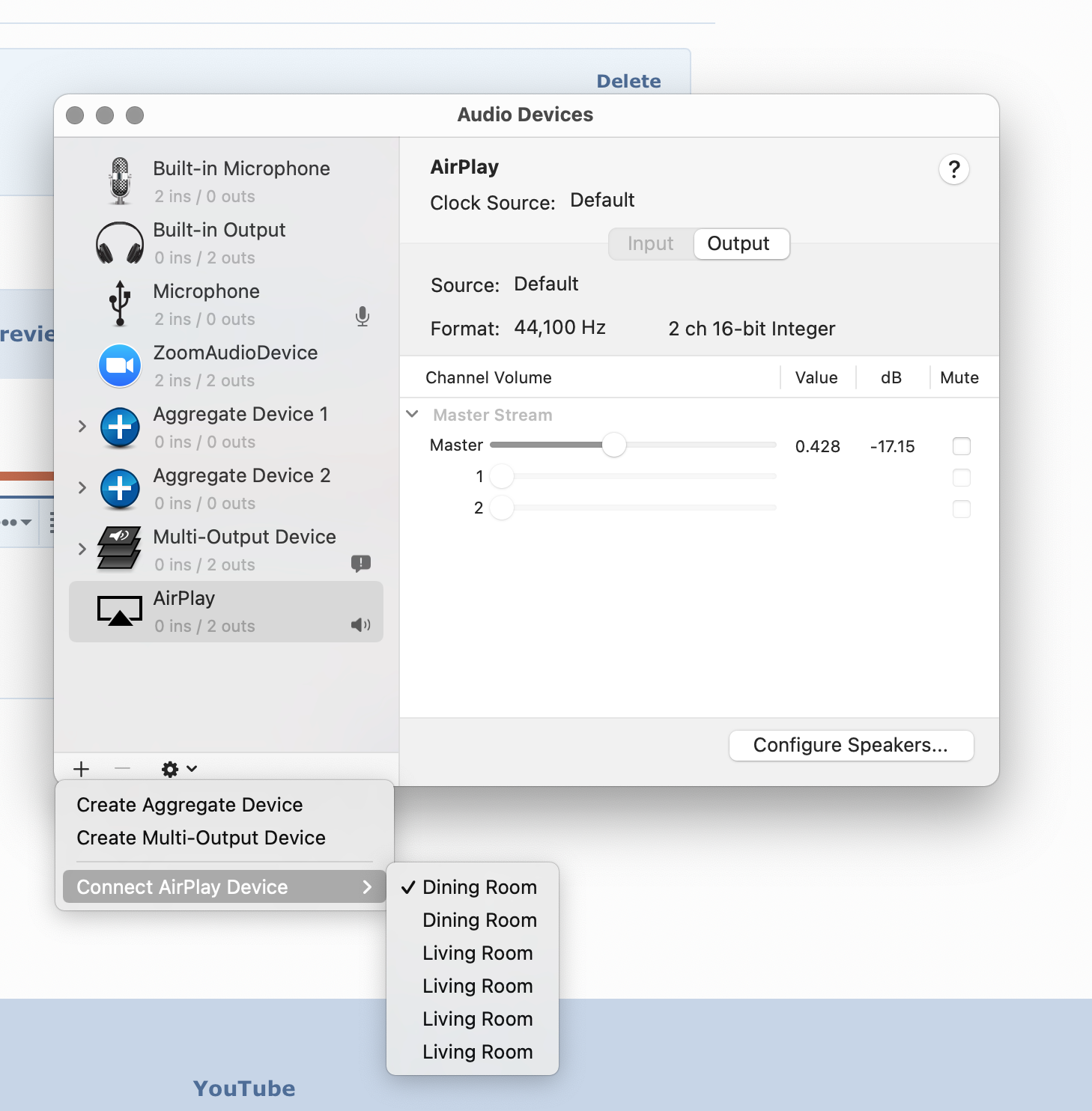
Task: Click the ZoomAudioDevice camera icon
Action: click(120, 365)
